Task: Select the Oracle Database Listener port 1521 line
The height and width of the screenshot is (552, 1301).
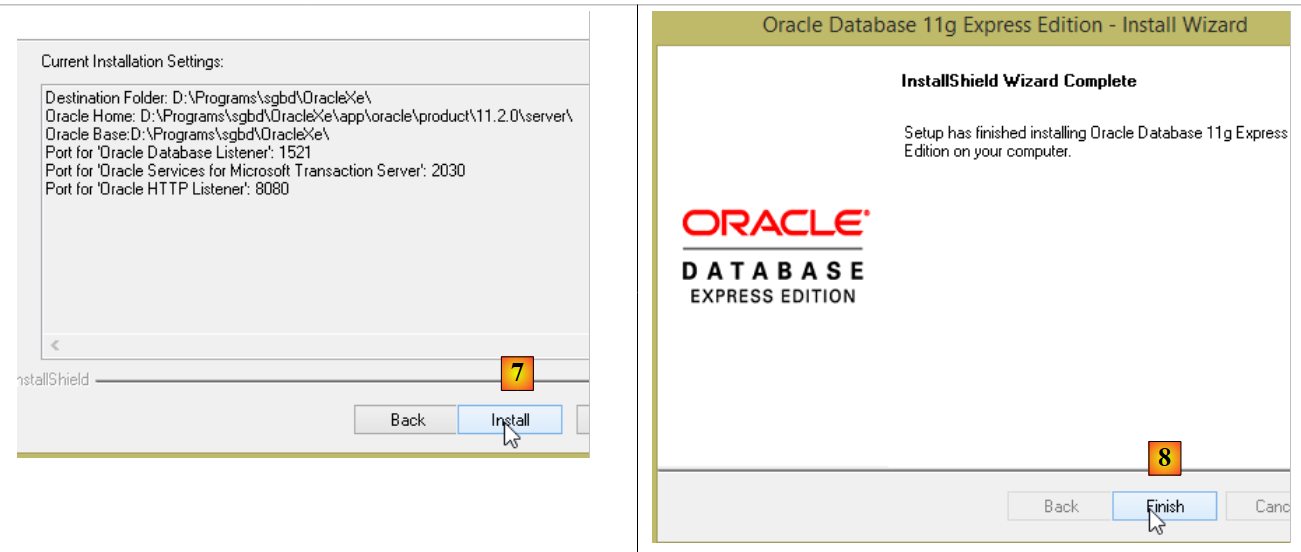Action: pos(178,152)
